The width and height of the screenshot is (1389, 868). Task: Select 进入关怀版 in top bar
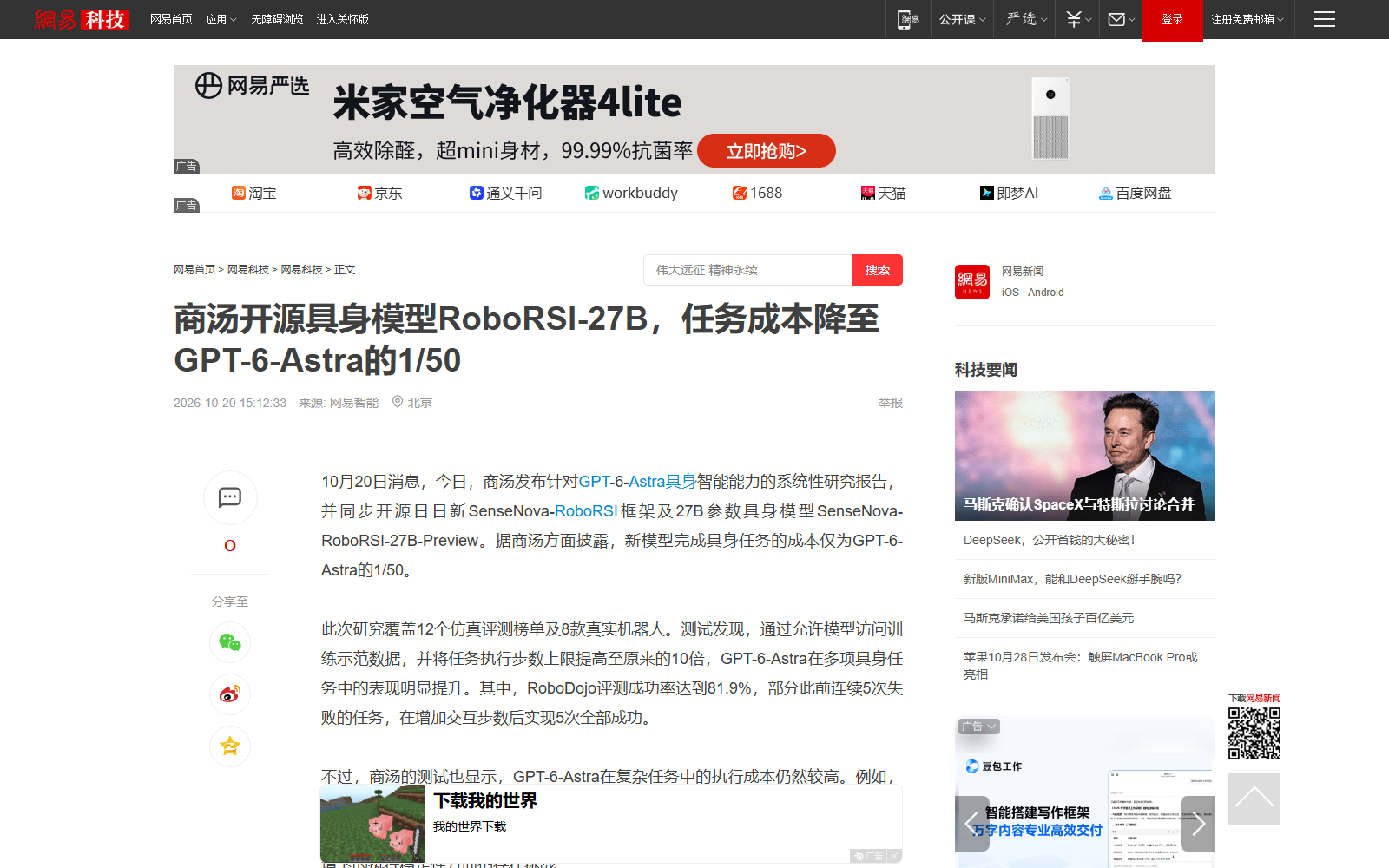tap(342, 19)
